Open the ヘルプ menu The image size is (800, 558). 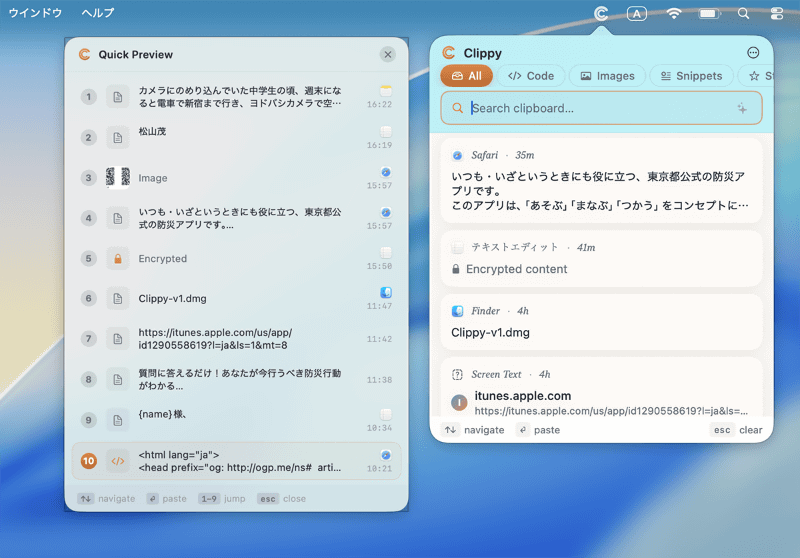tap(97, 13)
